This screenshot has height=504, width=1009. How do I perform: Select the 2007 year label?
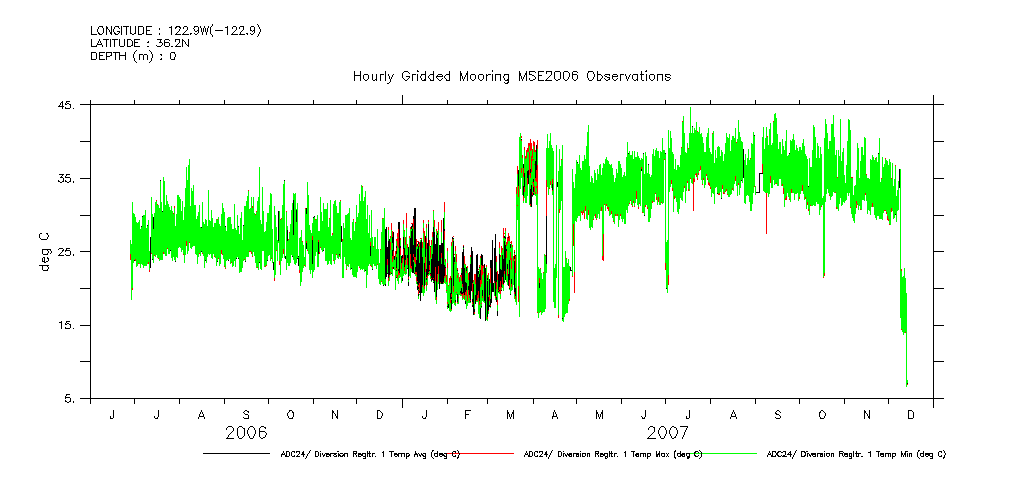tap(666, 433)
